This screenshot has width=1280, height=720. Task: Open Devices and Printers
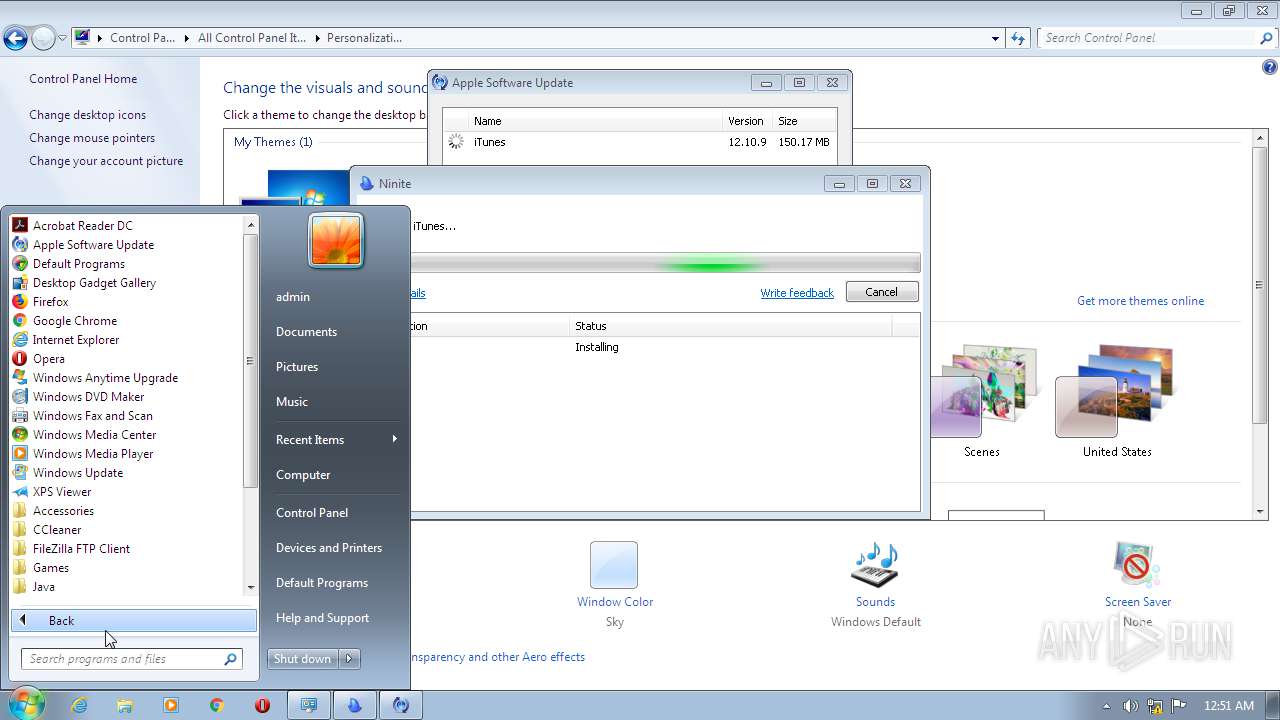[329, 547]
